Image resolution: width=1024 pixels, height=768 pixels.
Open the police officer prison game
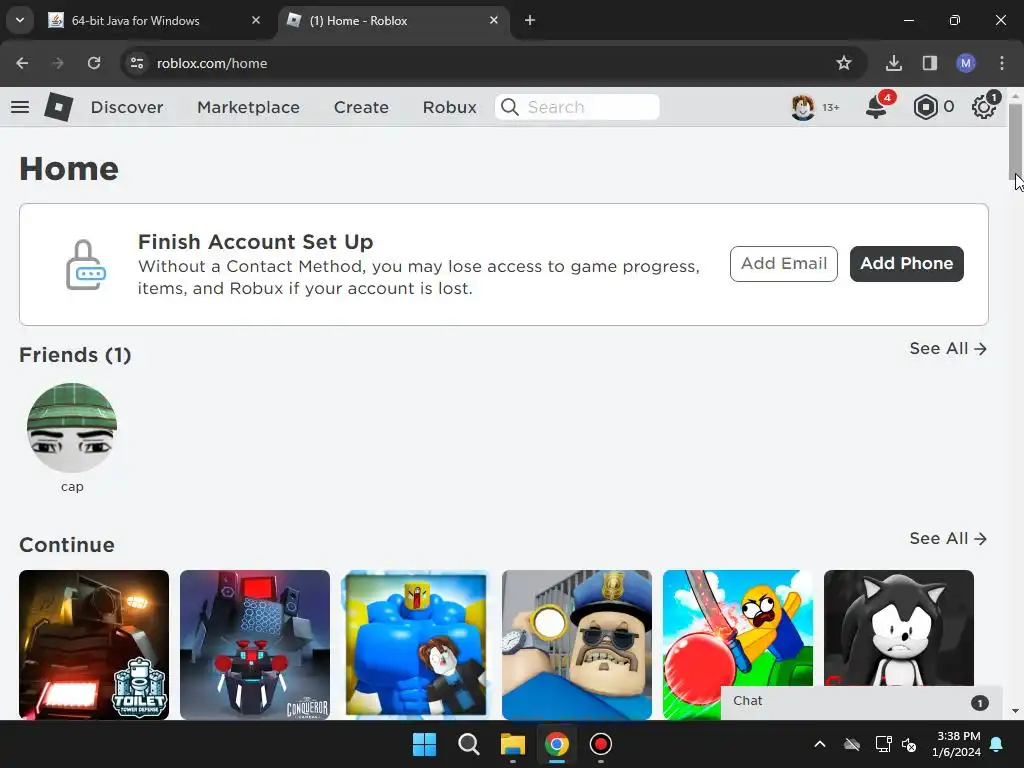pyautogui.click(x=577, y=645)
